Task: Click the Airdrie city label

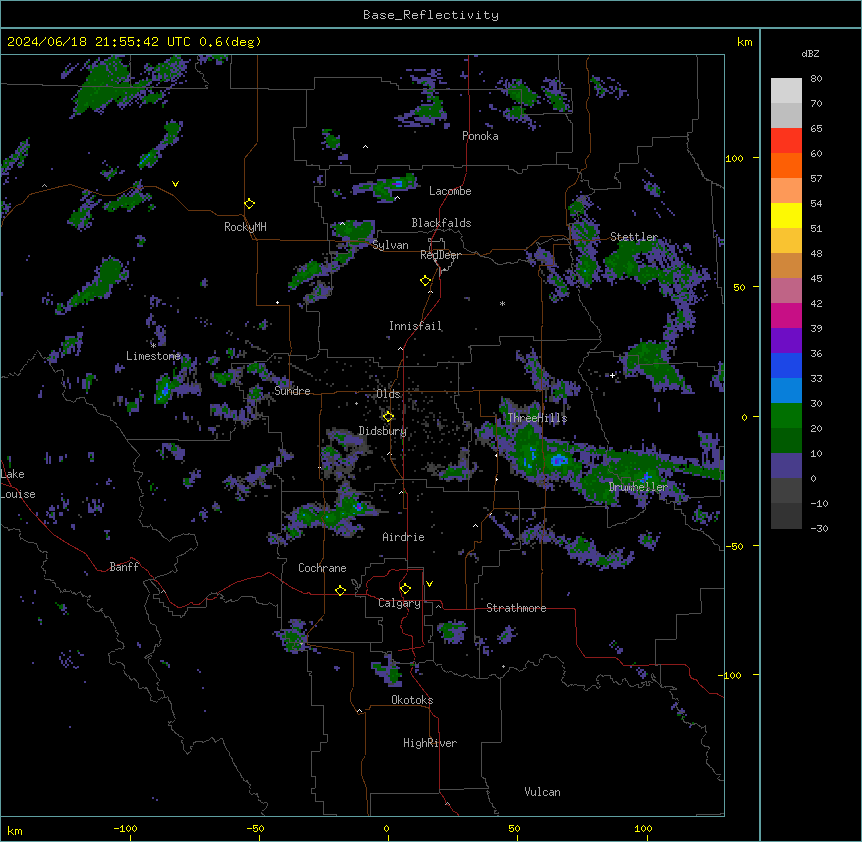Action: [x=403, y=537]
